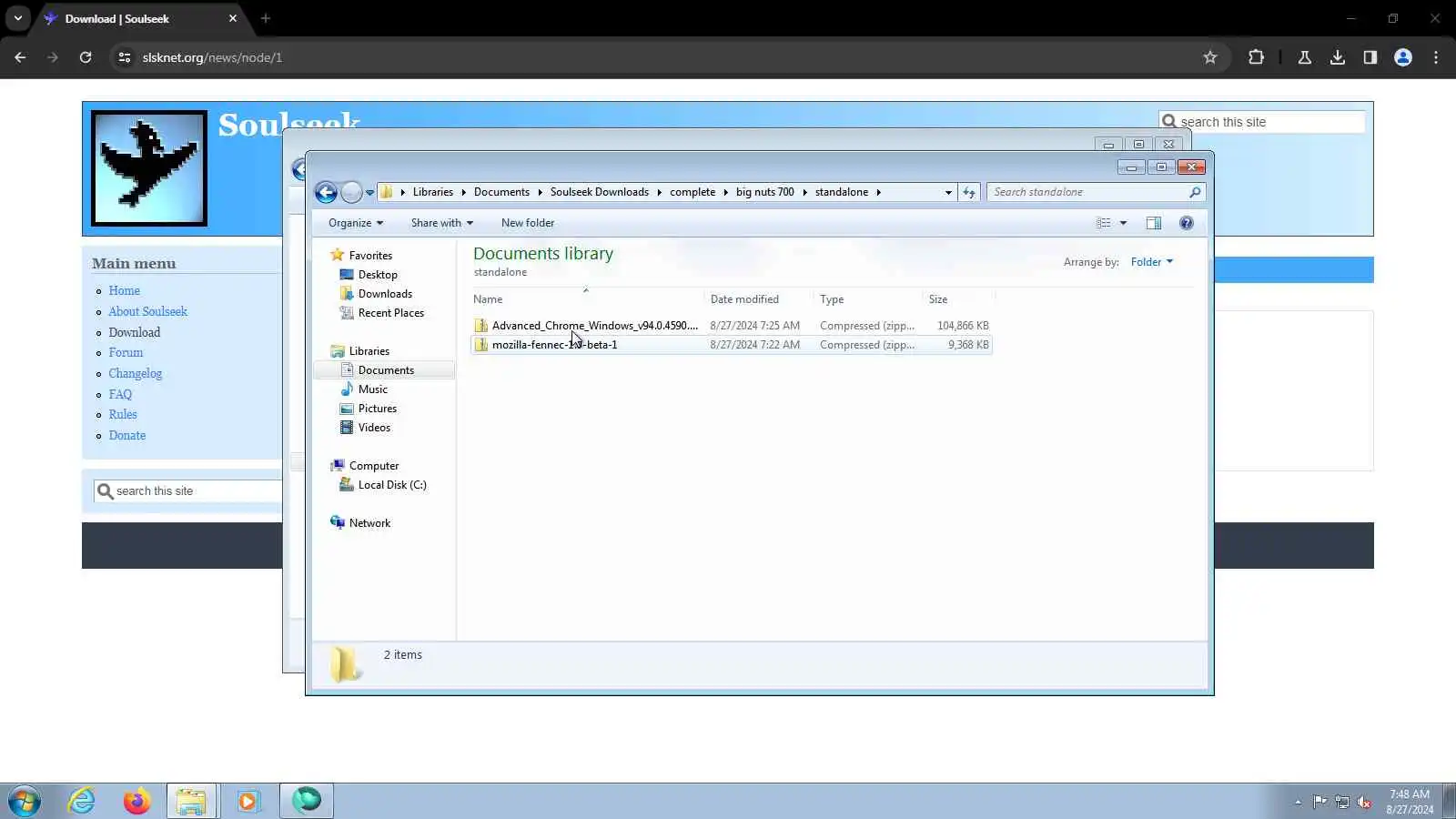1456x819 pixels.
Task: Open the Chrome downloads tray icon
Action: 1337,57
